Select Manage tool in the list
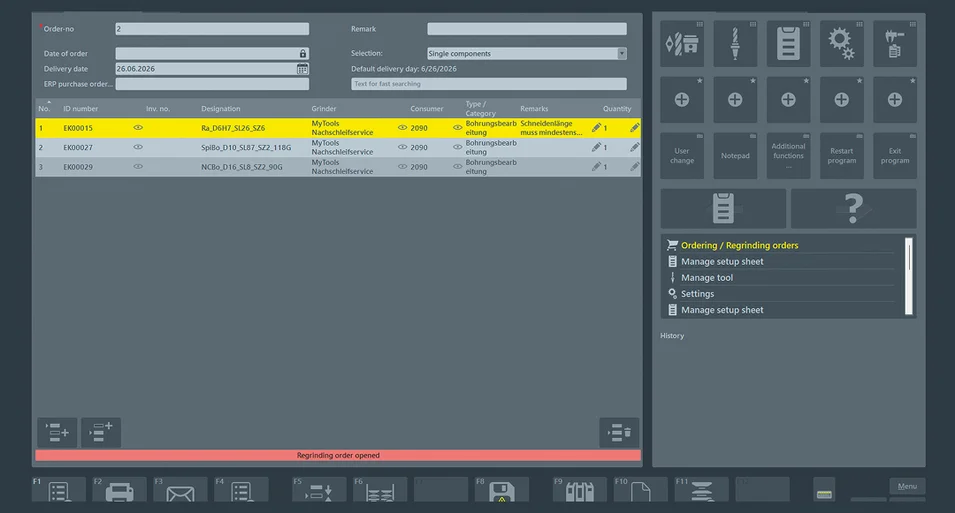The height and width of the screenshot is (513, 955). click(707, 277)
